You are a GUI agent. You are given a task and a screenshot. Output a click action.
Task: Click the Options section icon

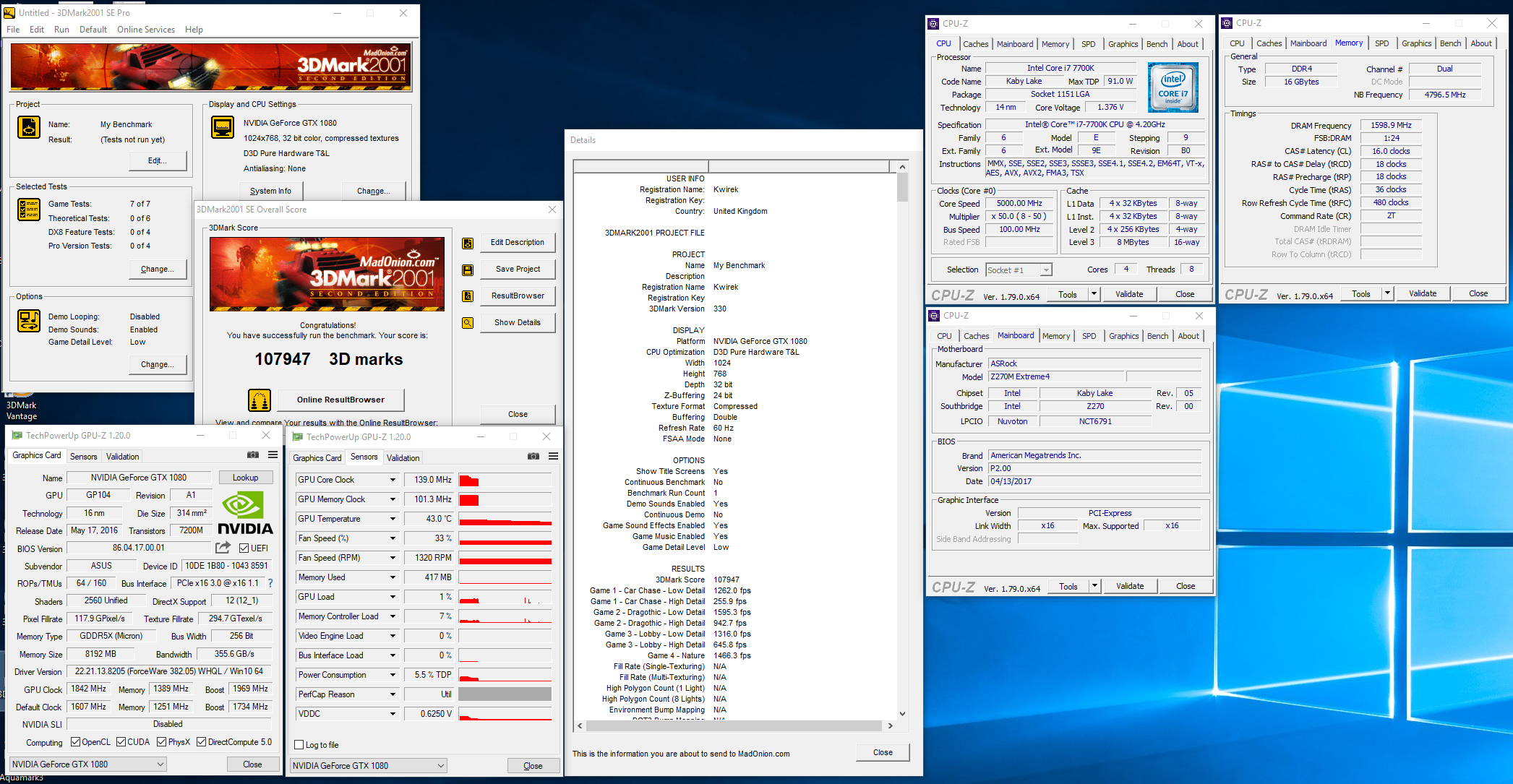29,321
